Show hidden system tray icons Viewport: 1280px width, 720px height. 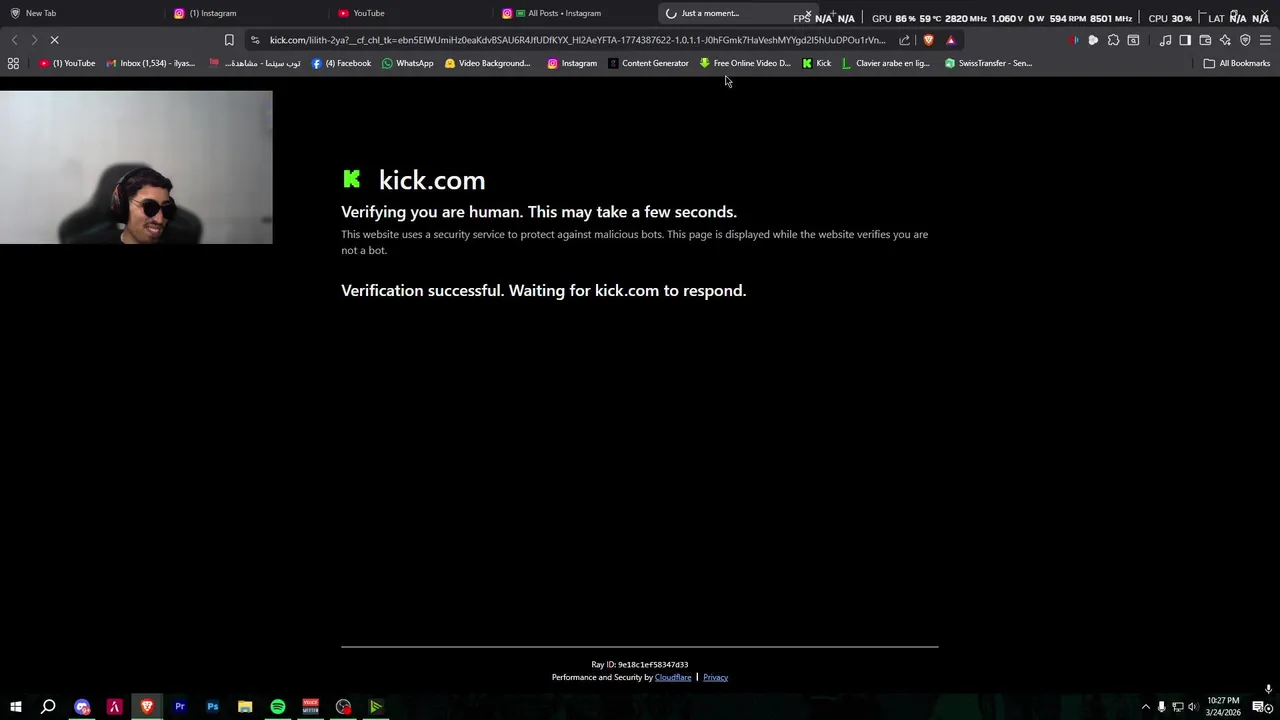[x=1146, y=707]
